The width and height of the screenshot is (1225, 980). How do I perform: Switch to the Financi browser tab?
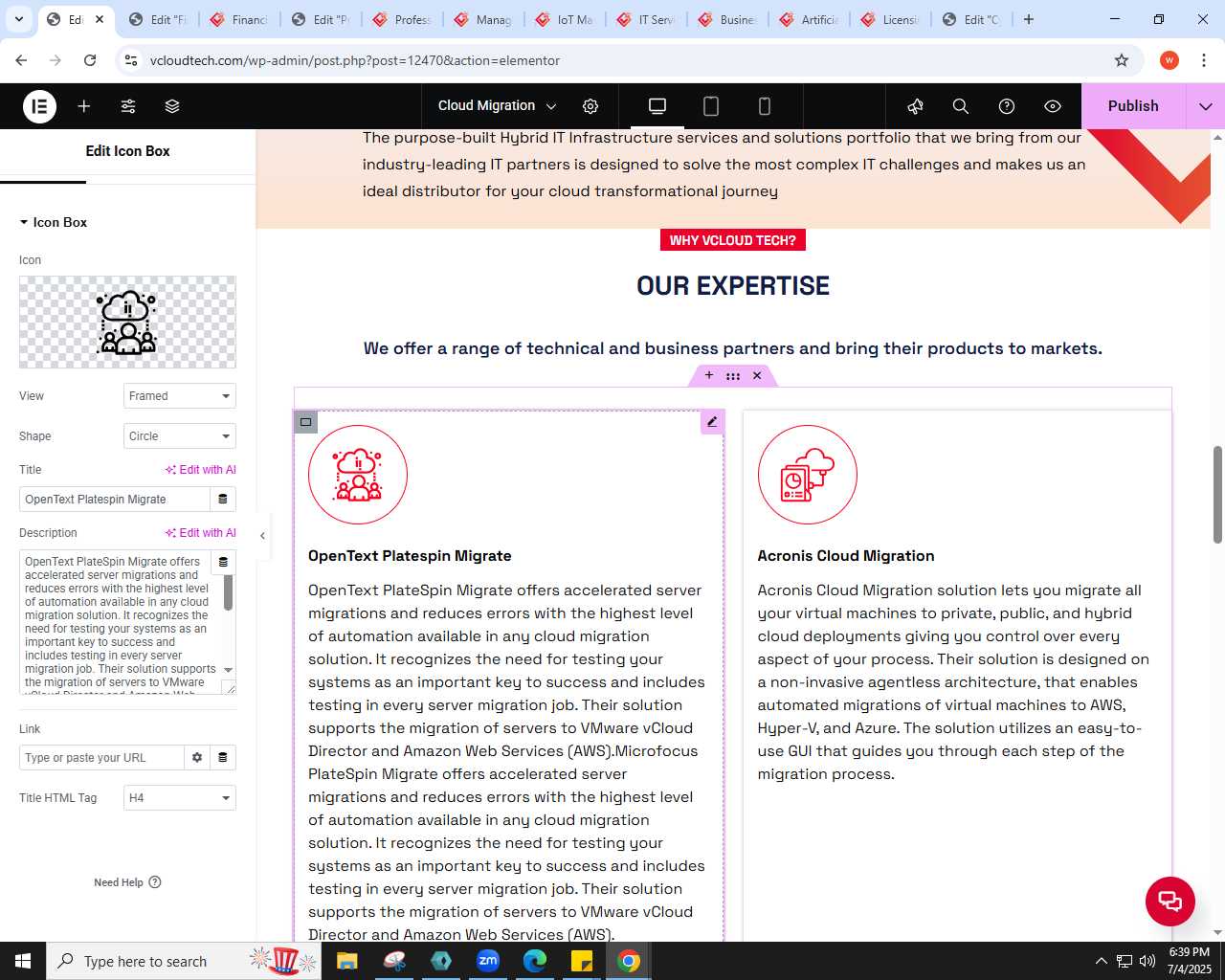coord(240,19)
